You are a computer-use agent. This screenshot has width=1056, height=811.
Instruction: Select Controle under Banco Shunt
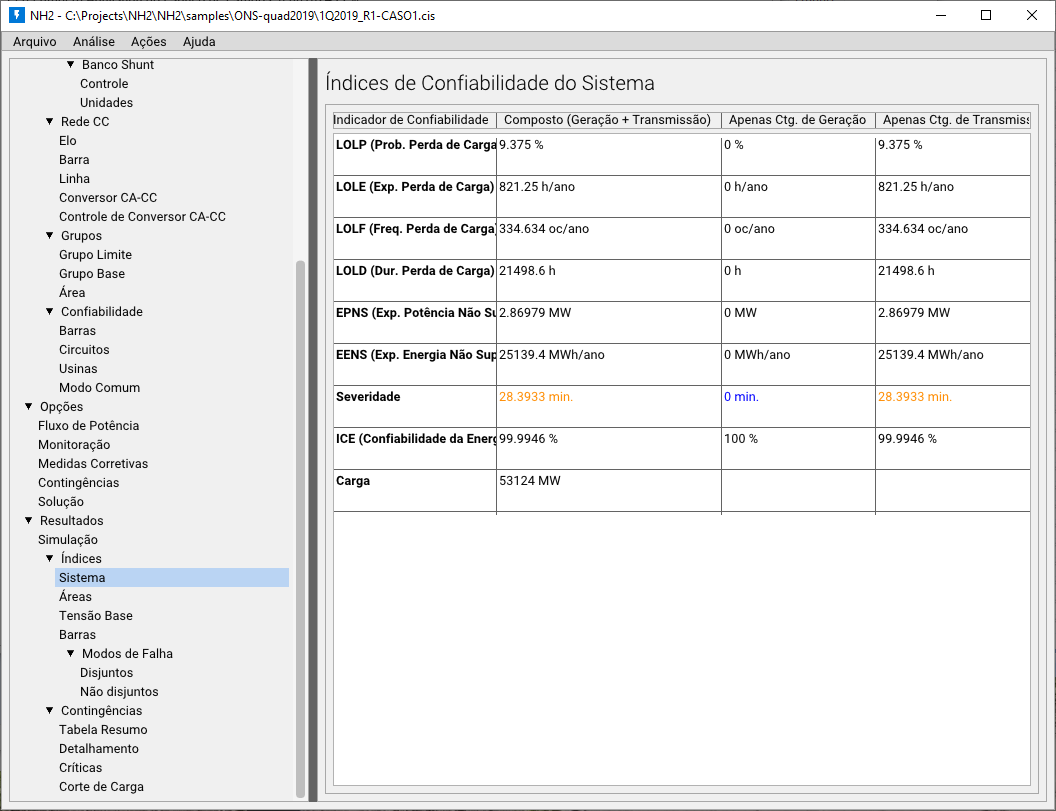tap(104, 84)
